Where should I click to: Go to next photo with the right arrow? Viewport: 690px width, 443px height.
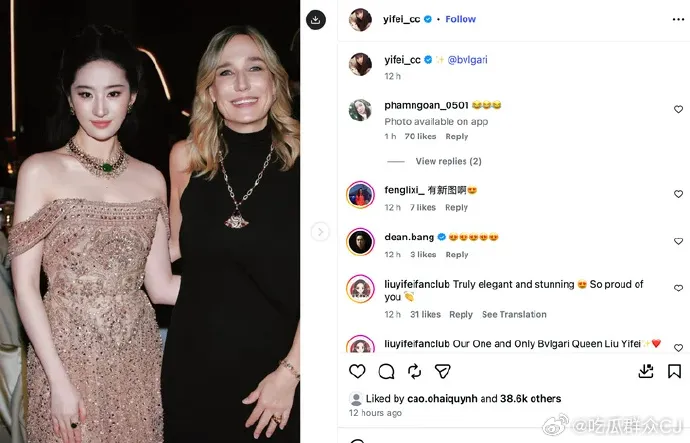pyautogui.click(x=320, y=231)
